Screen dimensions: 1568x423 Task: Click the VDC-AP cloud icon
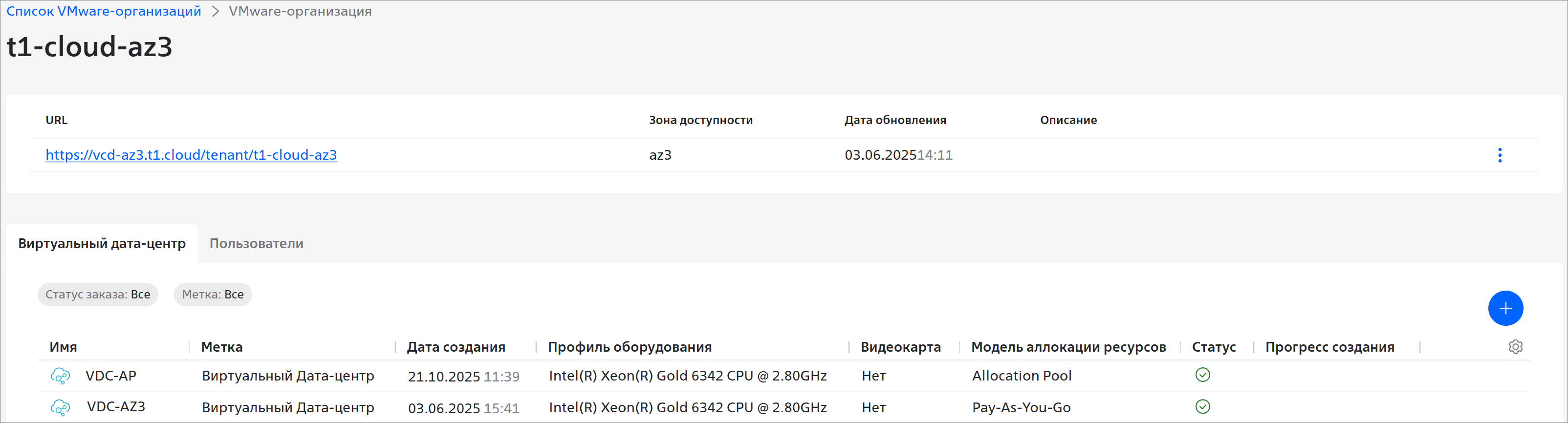point(60,376)
